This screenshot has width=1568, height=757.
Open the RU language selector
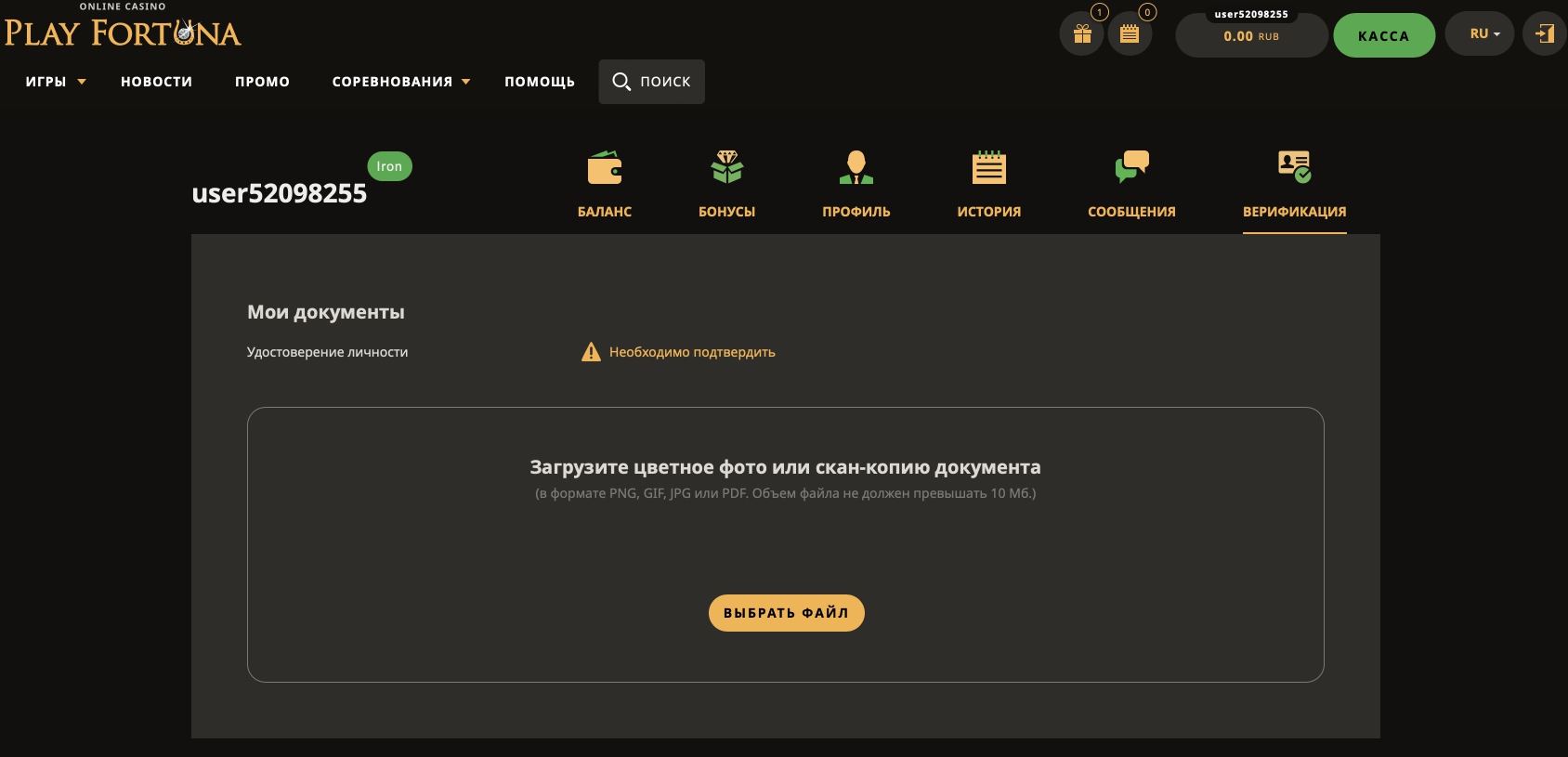click(1484, 34)
